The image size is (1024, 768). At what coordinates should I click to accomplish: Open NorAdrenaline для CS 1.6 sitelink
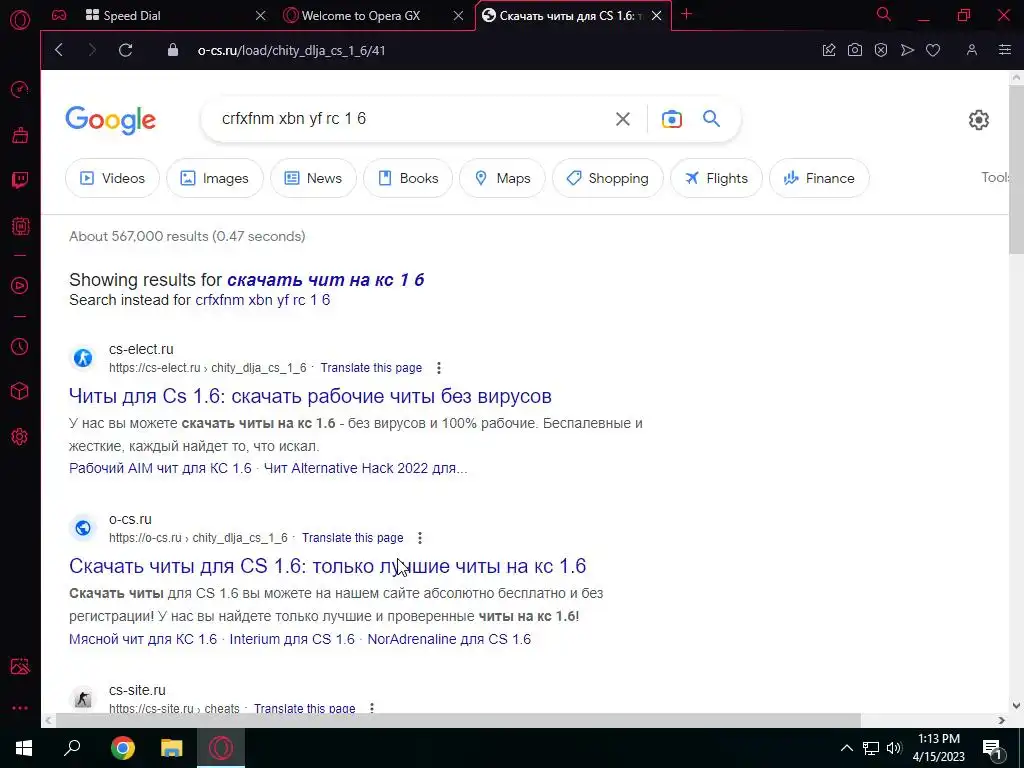[x=449, y=639]
